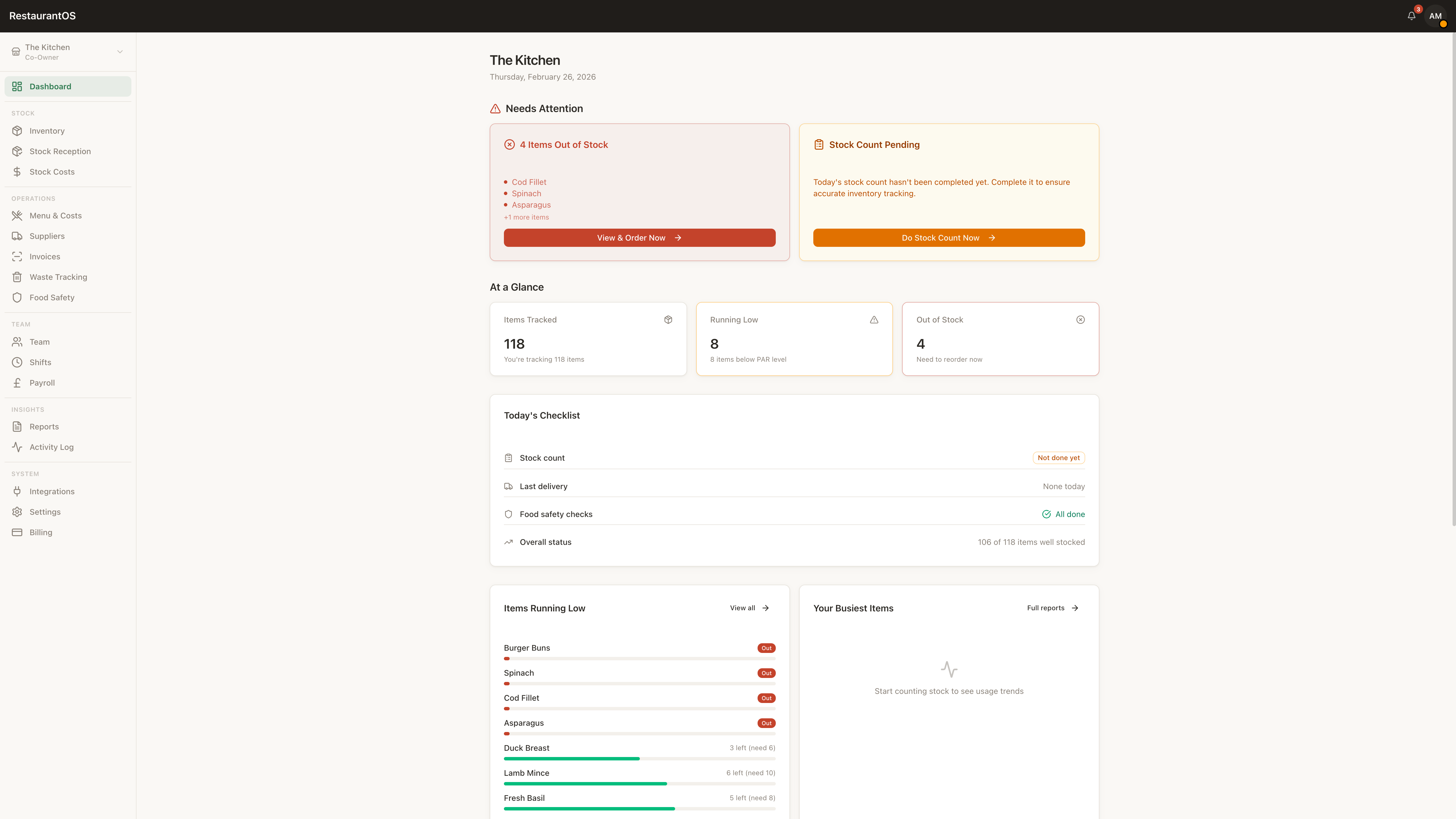This screenshot has height=819, width=1456.
Task: Click the page vertical scrollbar
Action: (1453, 280)
